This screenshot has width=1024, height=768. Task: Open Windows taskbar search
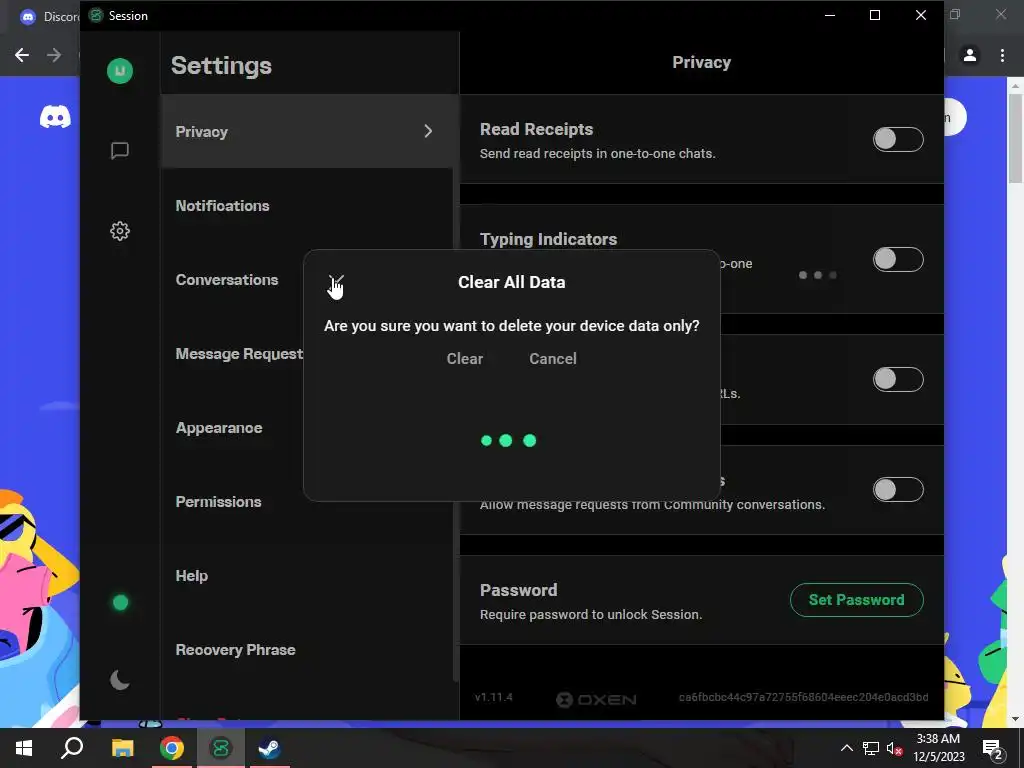72,748
